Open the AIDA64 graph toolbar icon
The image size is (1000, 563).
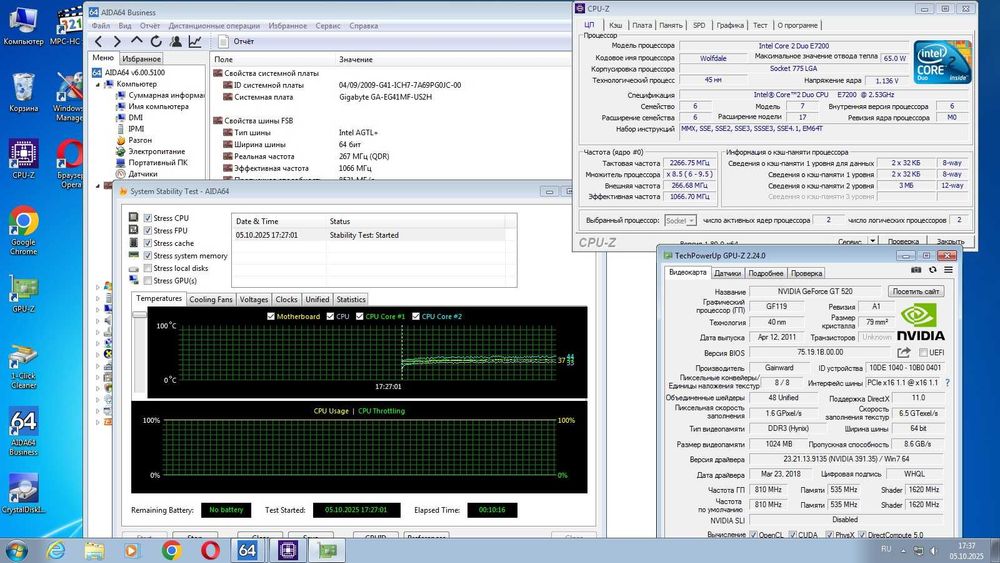coord(195,41)
